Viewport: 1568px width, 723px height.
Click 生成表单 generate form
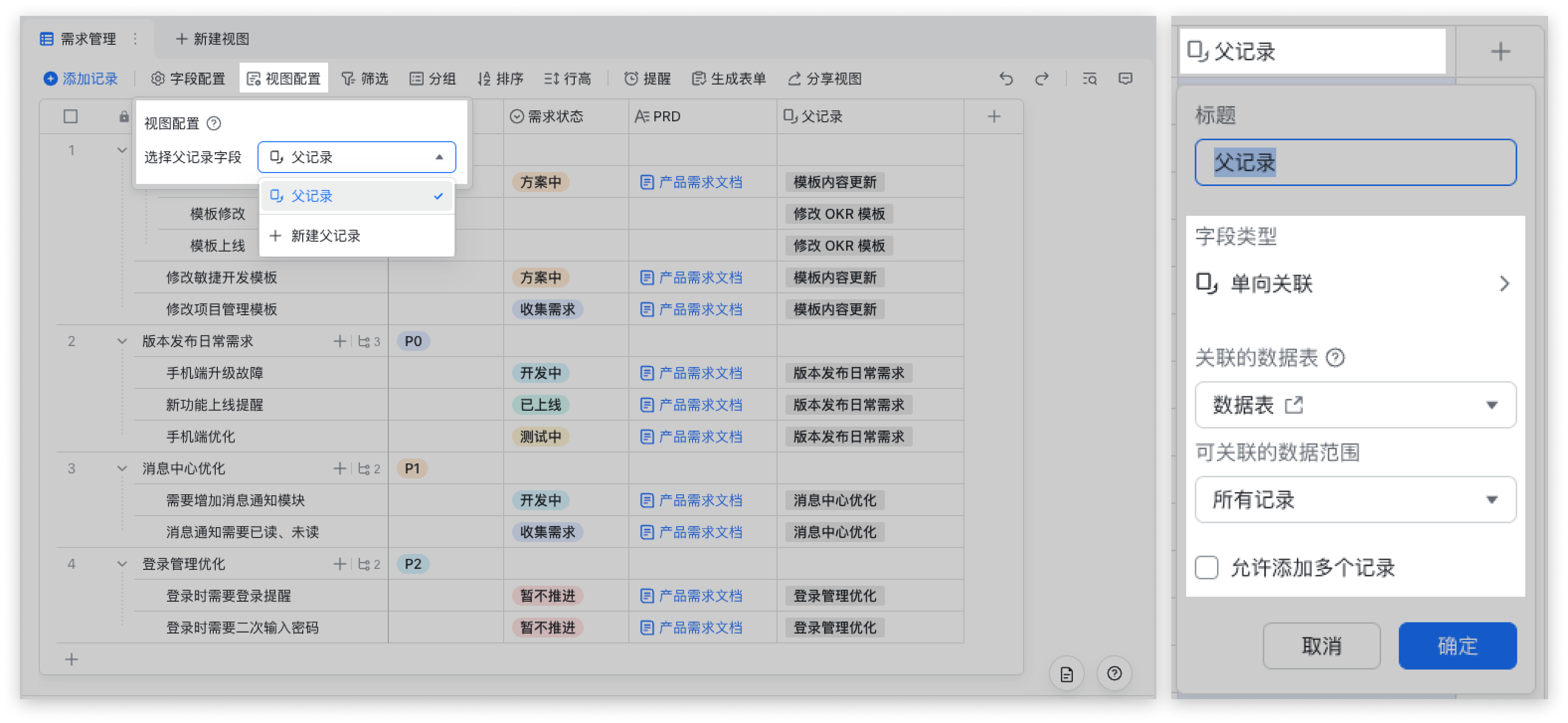point(729,79)
